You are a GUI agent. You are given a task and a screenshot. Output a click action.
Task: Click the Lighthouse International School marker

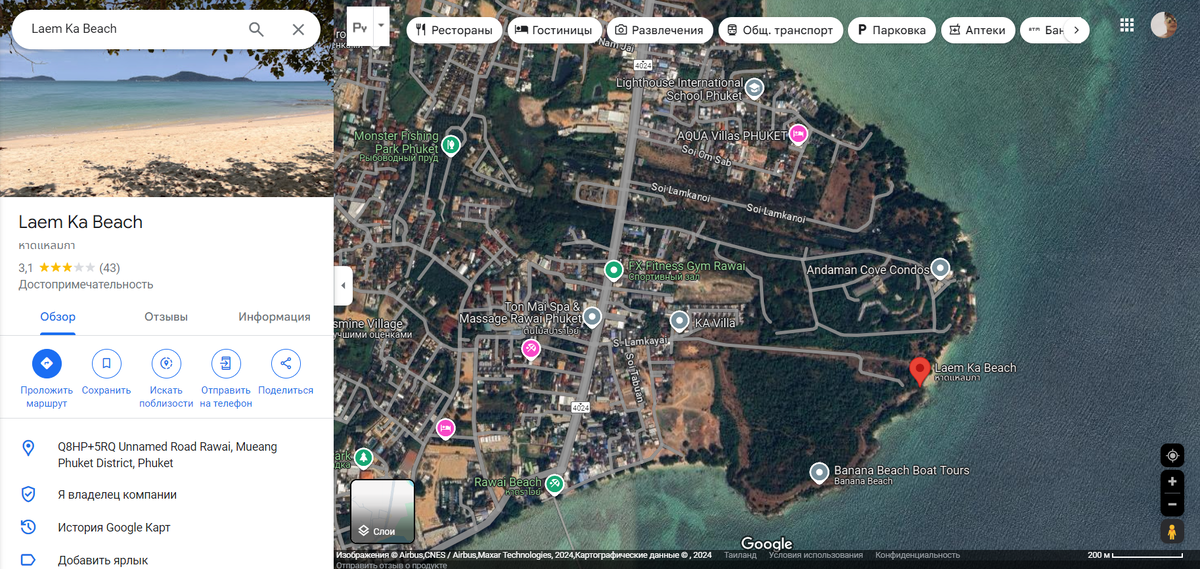[x=755, y=88]
